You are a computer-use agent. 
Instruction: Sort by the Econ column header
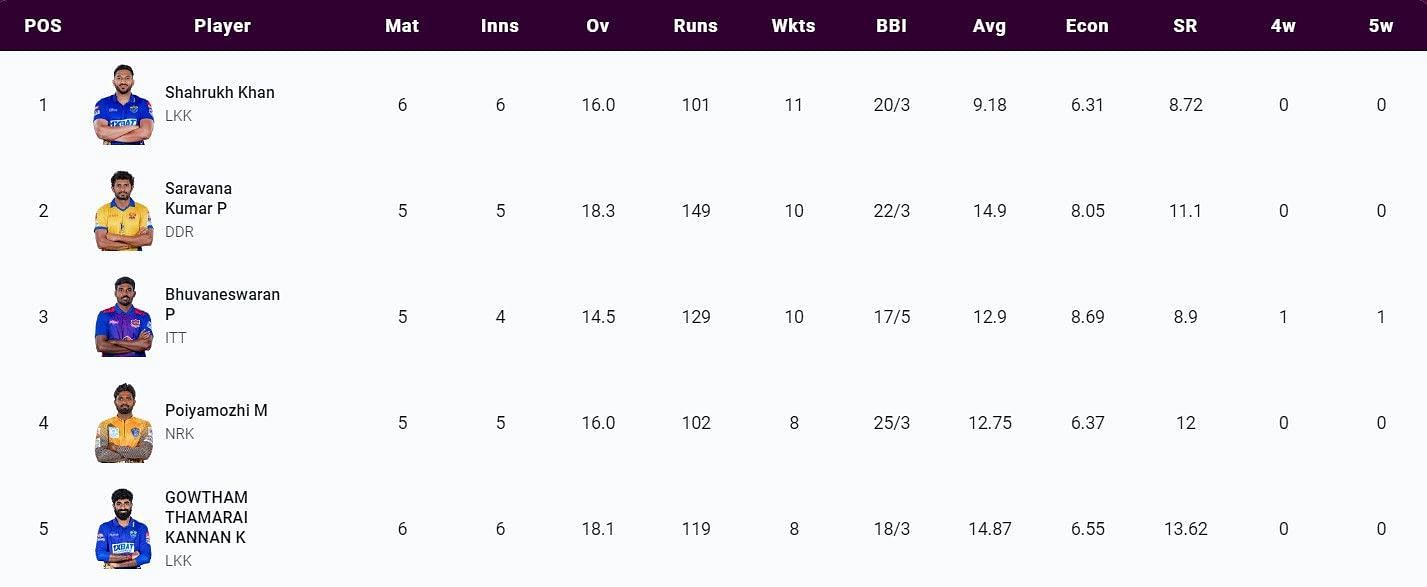click(1087, 26)
